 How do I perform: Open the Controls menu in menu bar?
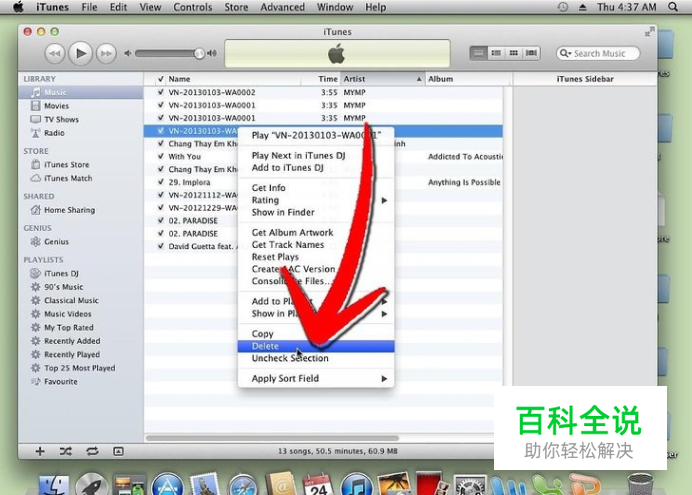192,7
